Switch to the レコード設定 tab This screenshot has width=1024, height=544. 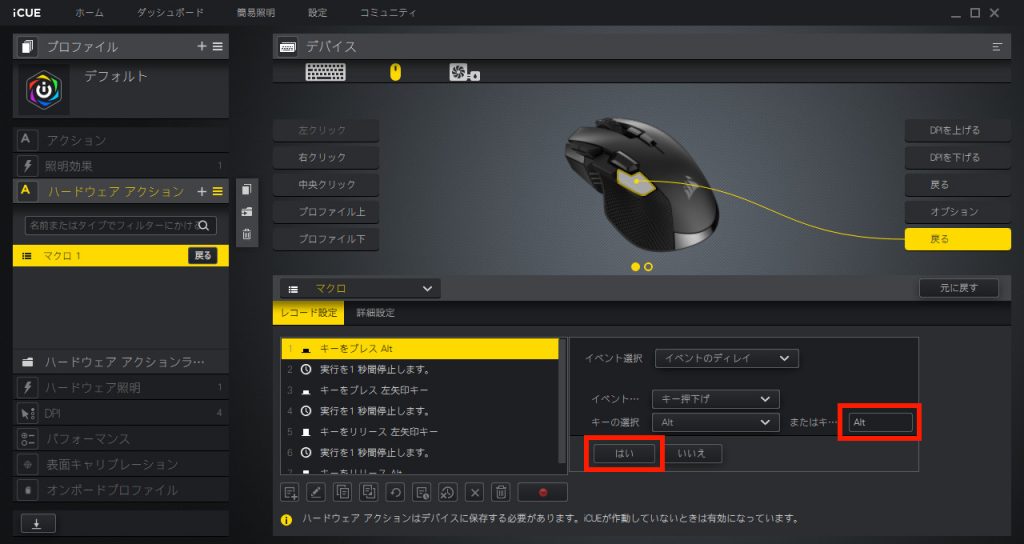coord(309,313)
